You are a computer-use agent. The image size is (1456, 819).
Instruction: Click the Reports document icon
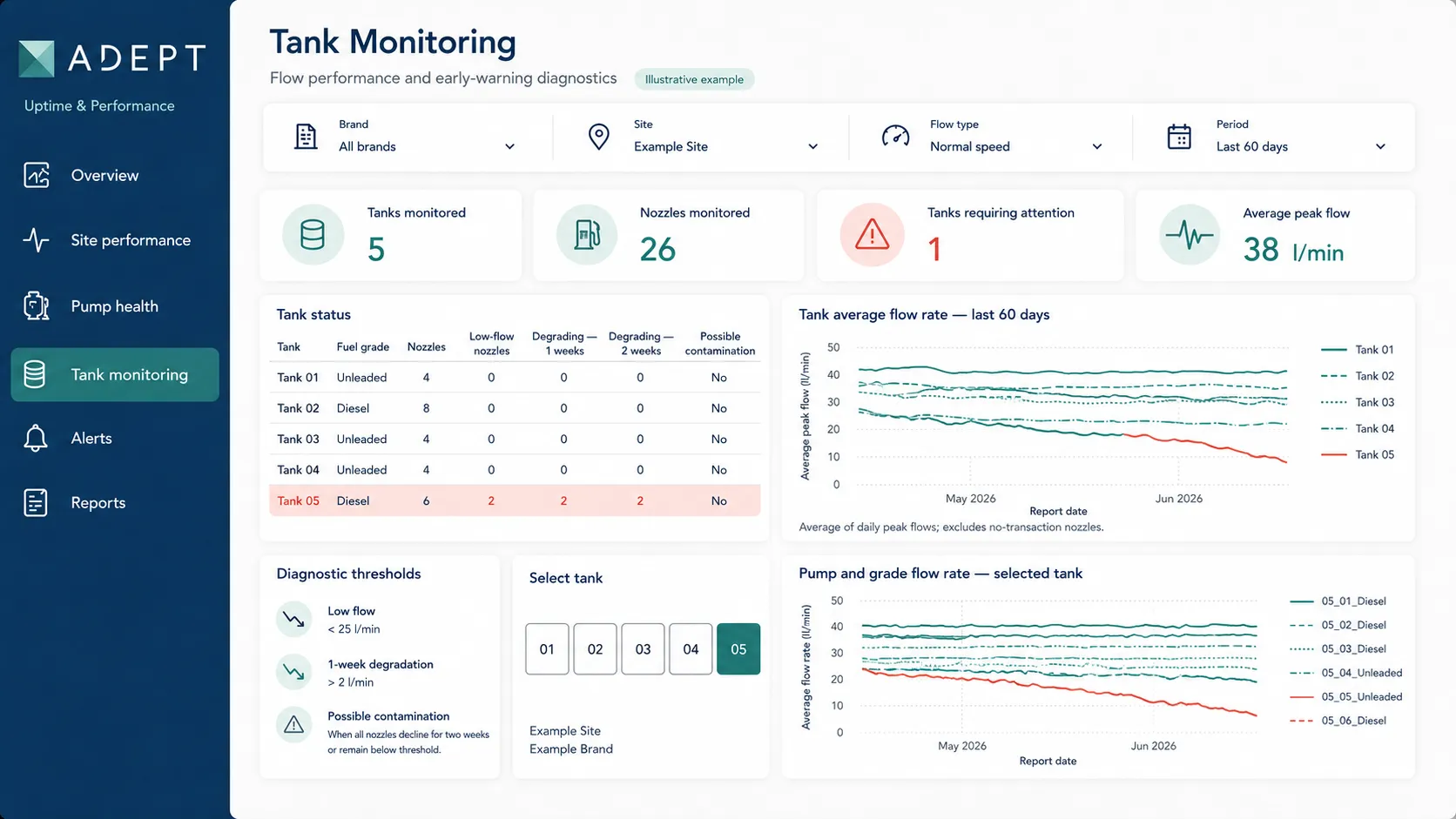pyautogui.click(x=36, y=502)
